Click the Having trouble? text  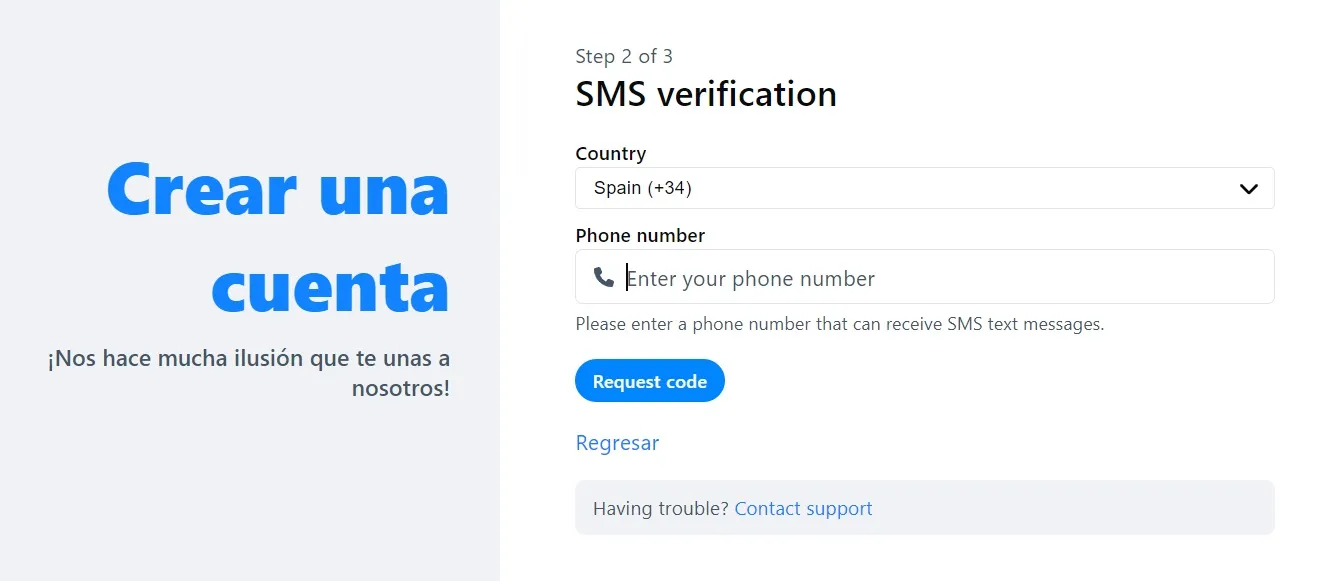pos(661,509)
